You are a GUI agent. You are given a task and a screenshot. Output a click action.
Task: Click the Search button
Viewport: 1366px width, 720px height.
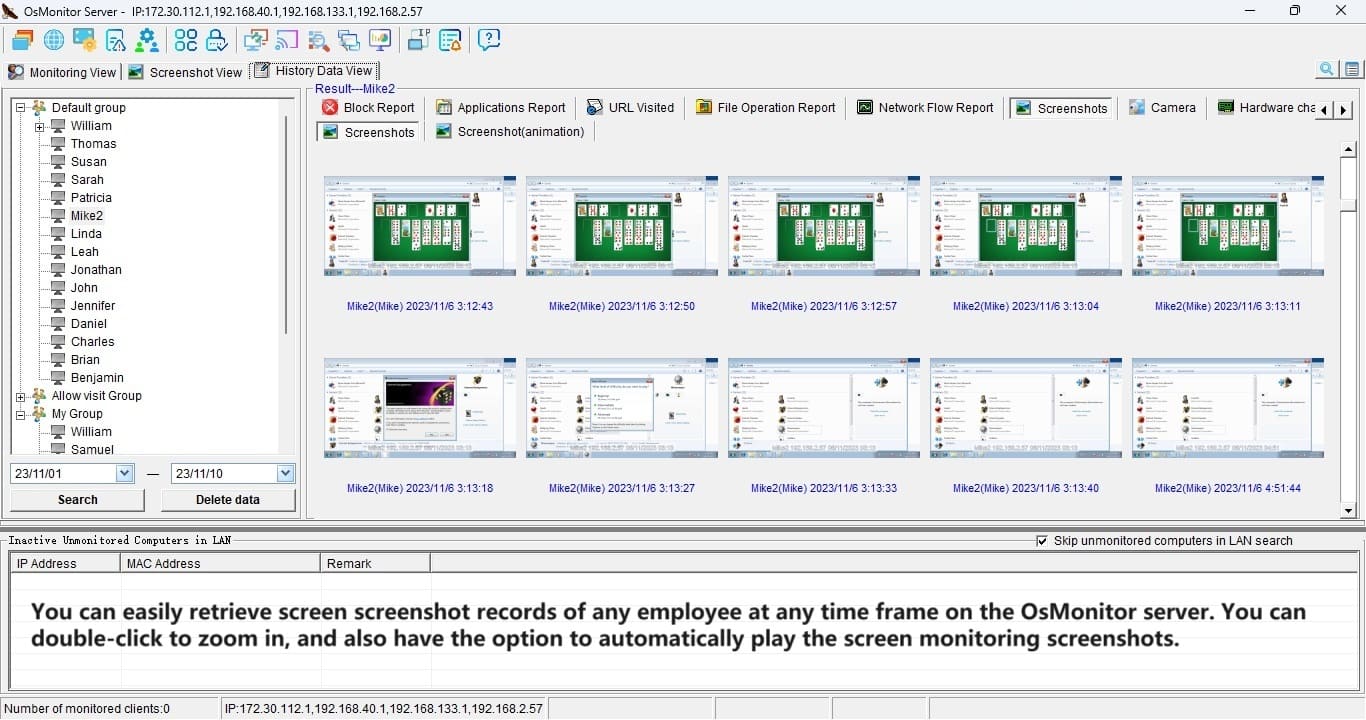(78, 500)
